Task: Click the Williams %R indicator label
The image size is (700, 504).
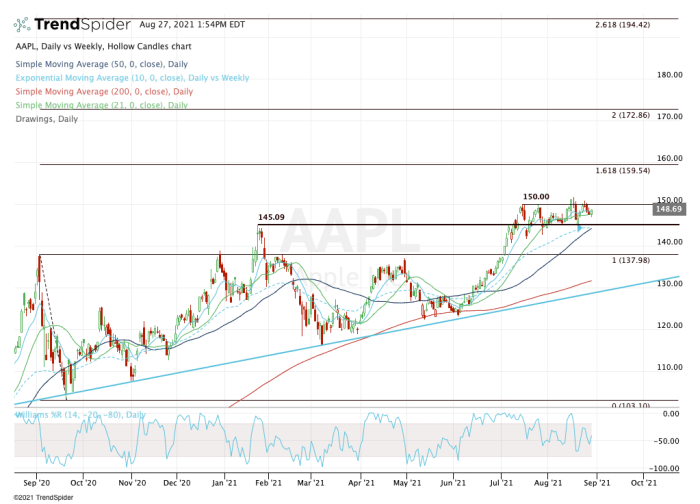Action: click(x=80, y=415)
